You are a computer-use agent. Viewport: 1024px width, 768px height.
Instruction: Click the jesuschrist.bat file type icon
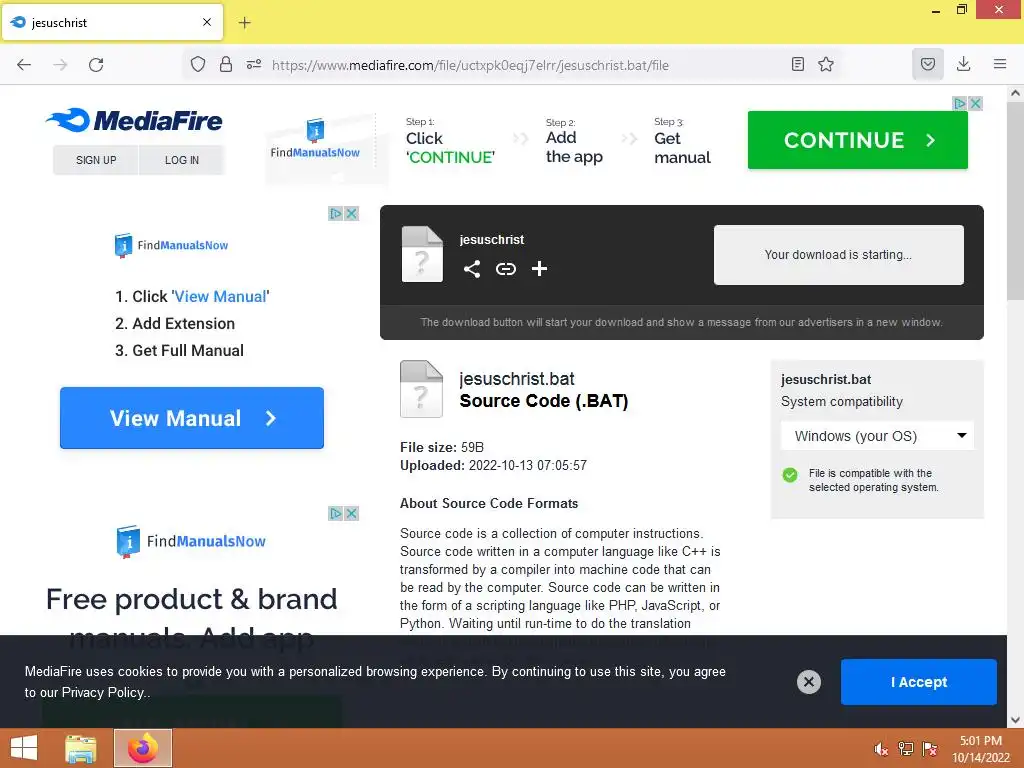pos(421,389)
